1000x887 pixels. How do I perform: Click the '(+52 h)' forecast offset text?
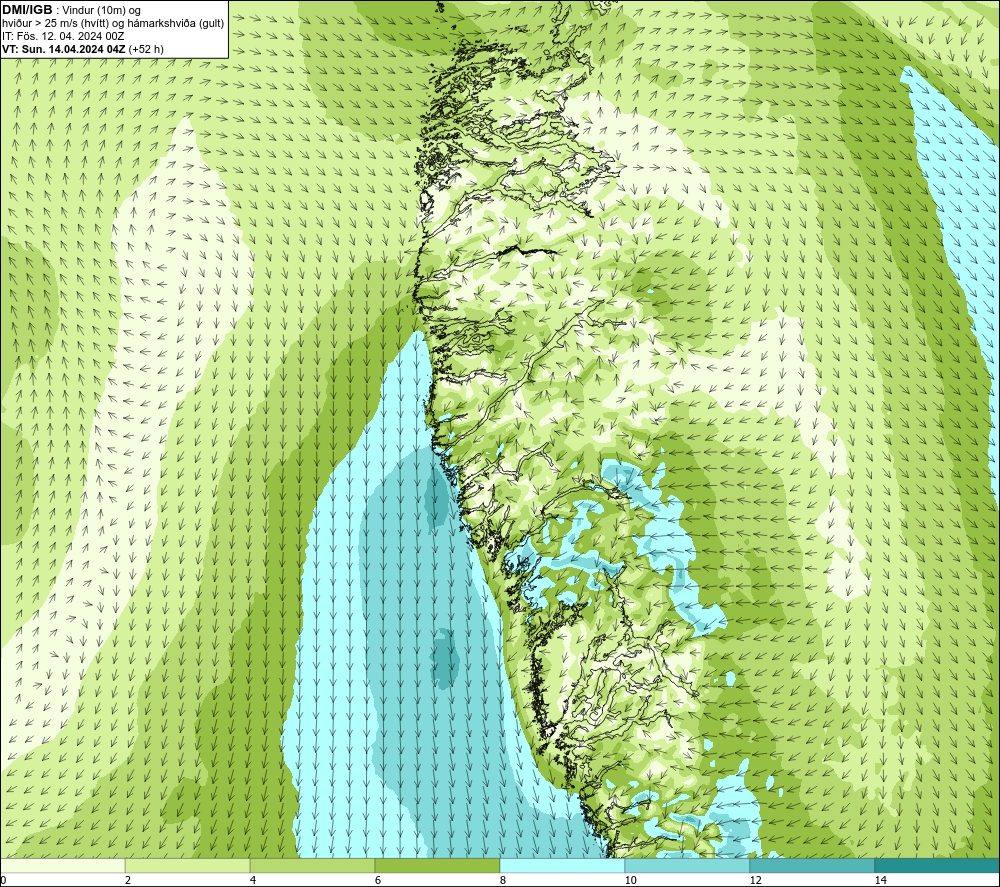[146, 49]
